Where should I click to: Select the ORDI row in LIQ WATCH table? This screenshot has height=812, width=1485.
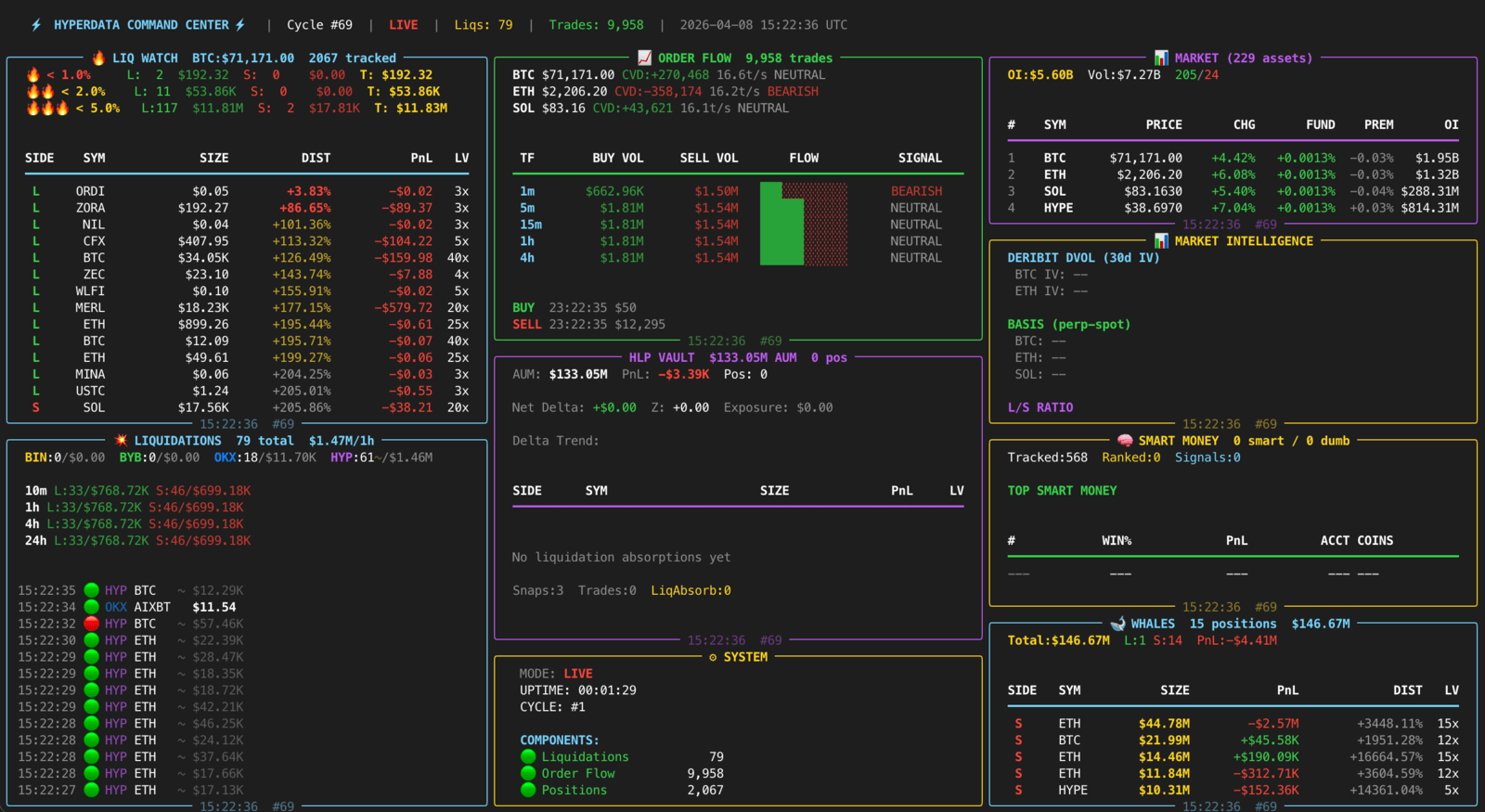247,191
